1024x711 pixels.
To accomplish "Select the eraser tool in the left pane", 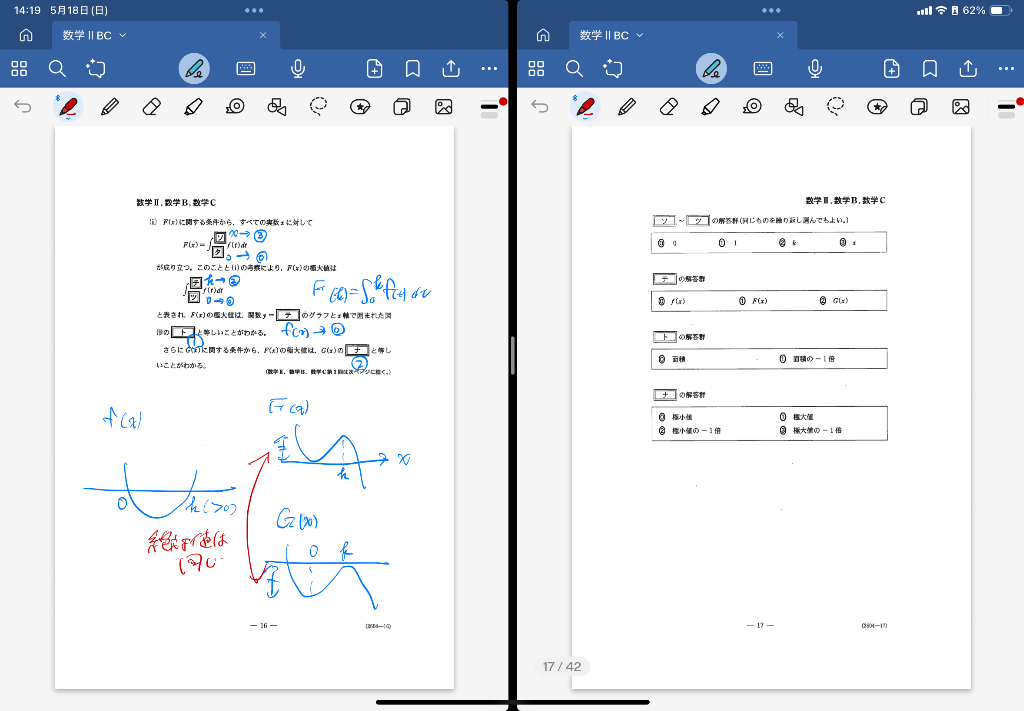I will coord(151,106).
